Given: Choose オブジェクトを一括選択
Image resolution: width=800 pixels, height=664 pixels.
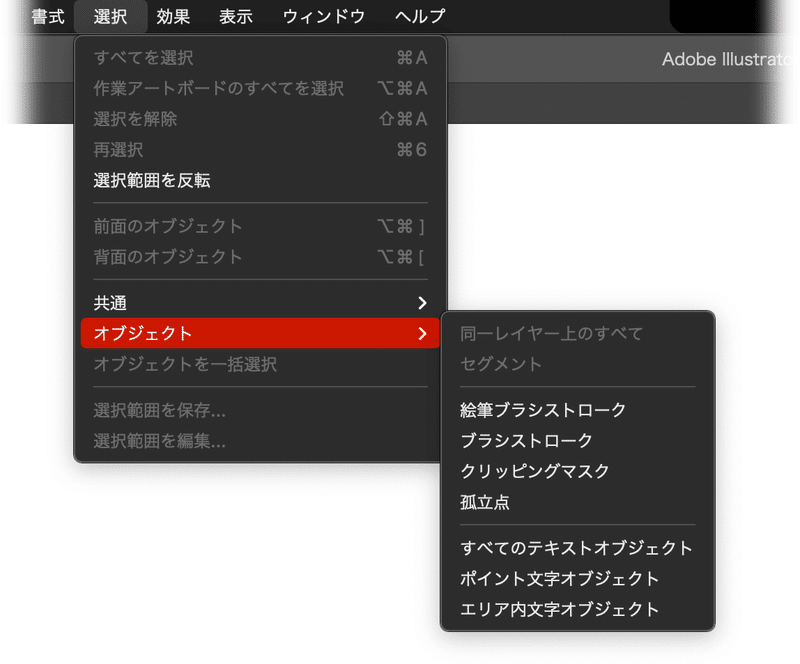Looking at the screenshot, I should (260, 364).
